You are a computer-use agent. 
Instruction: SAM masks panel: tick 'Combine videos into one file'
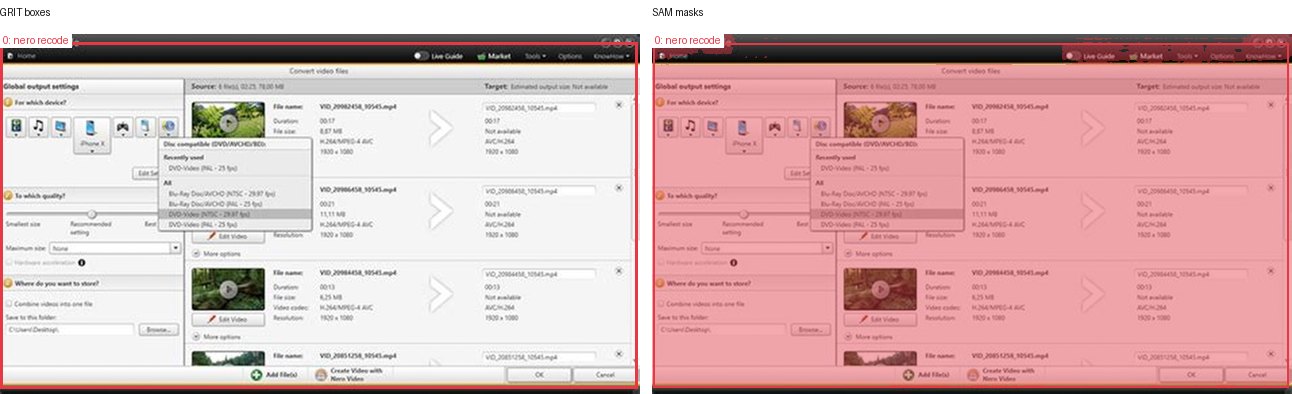point(662,303)
